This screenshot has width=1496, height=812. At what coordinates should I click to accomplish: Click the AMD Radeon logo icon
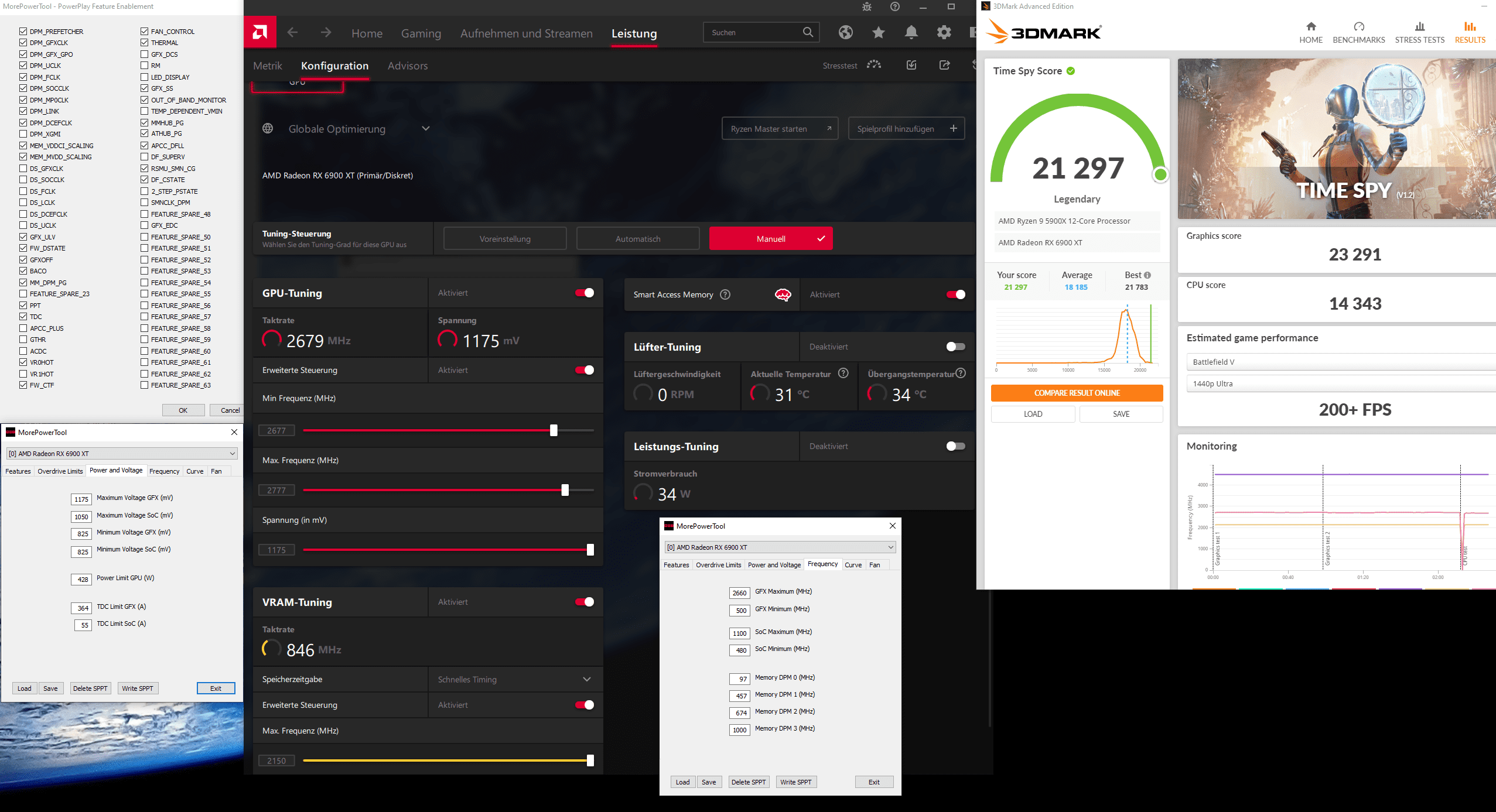[x=259, y=32]
